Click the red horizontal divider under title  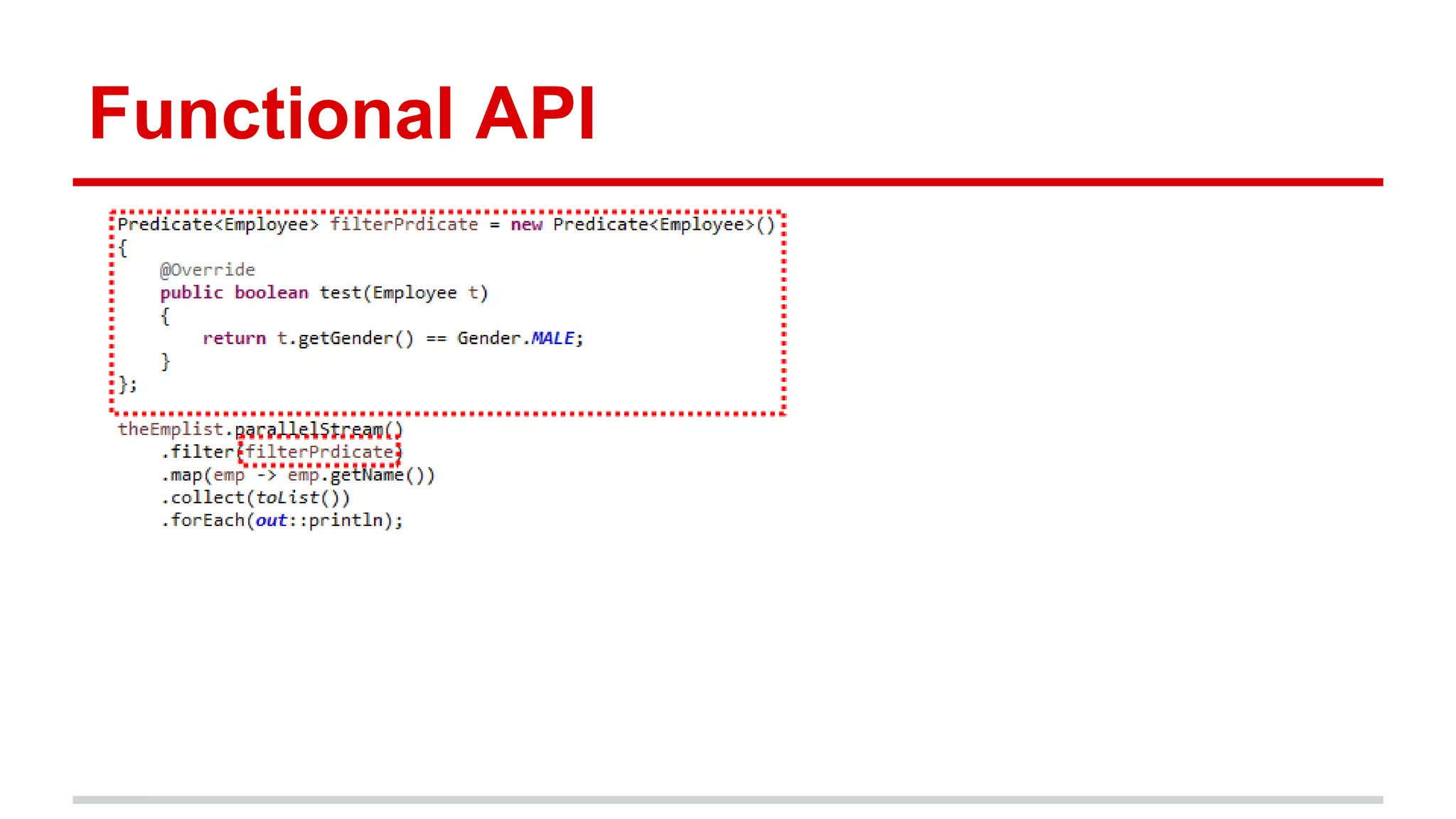(x=727, y=182)
